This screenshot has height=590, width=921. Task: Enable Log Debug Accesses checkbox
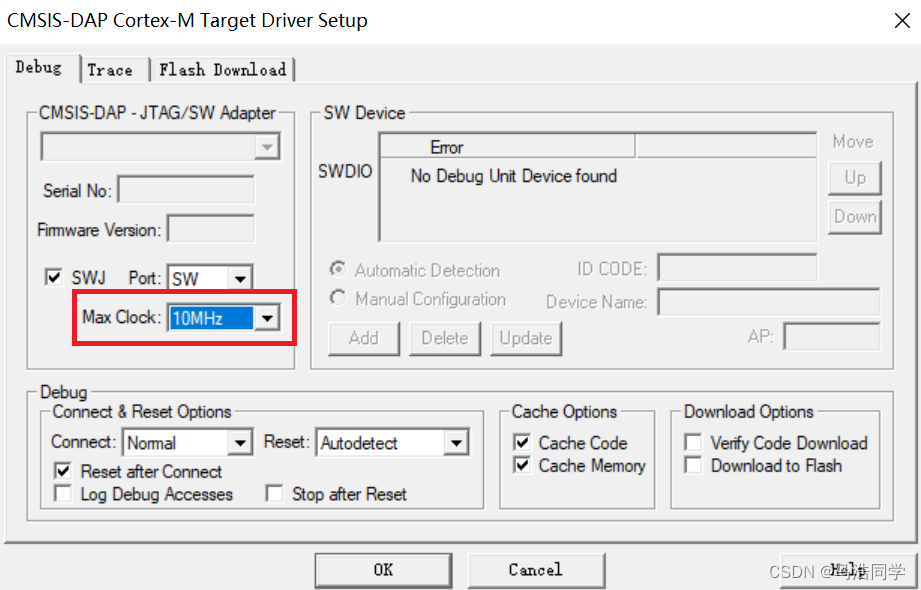(x=62, y=494)
